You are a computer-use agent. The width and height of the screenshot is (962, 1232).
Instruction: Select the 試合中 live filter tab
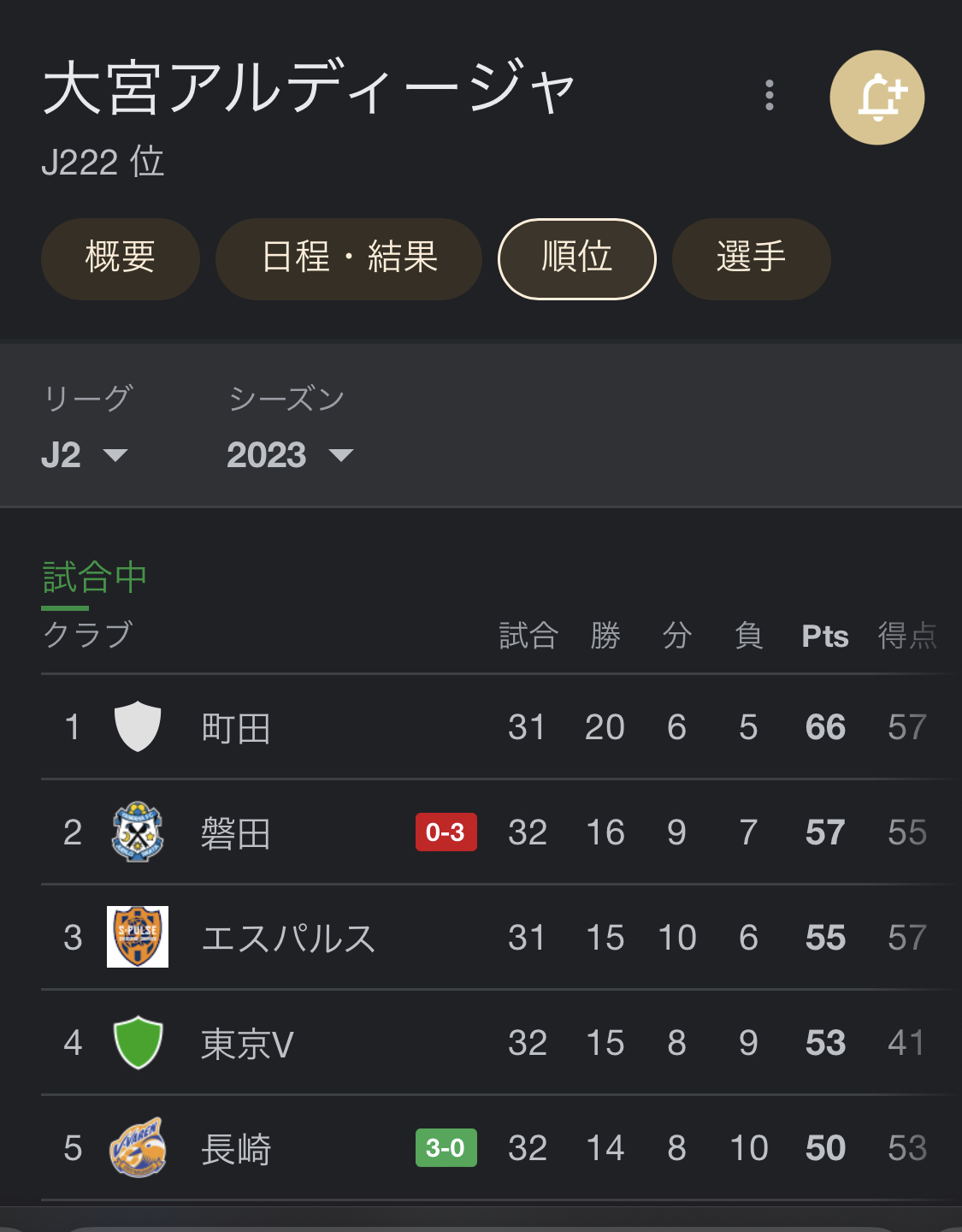coord(95,578)
